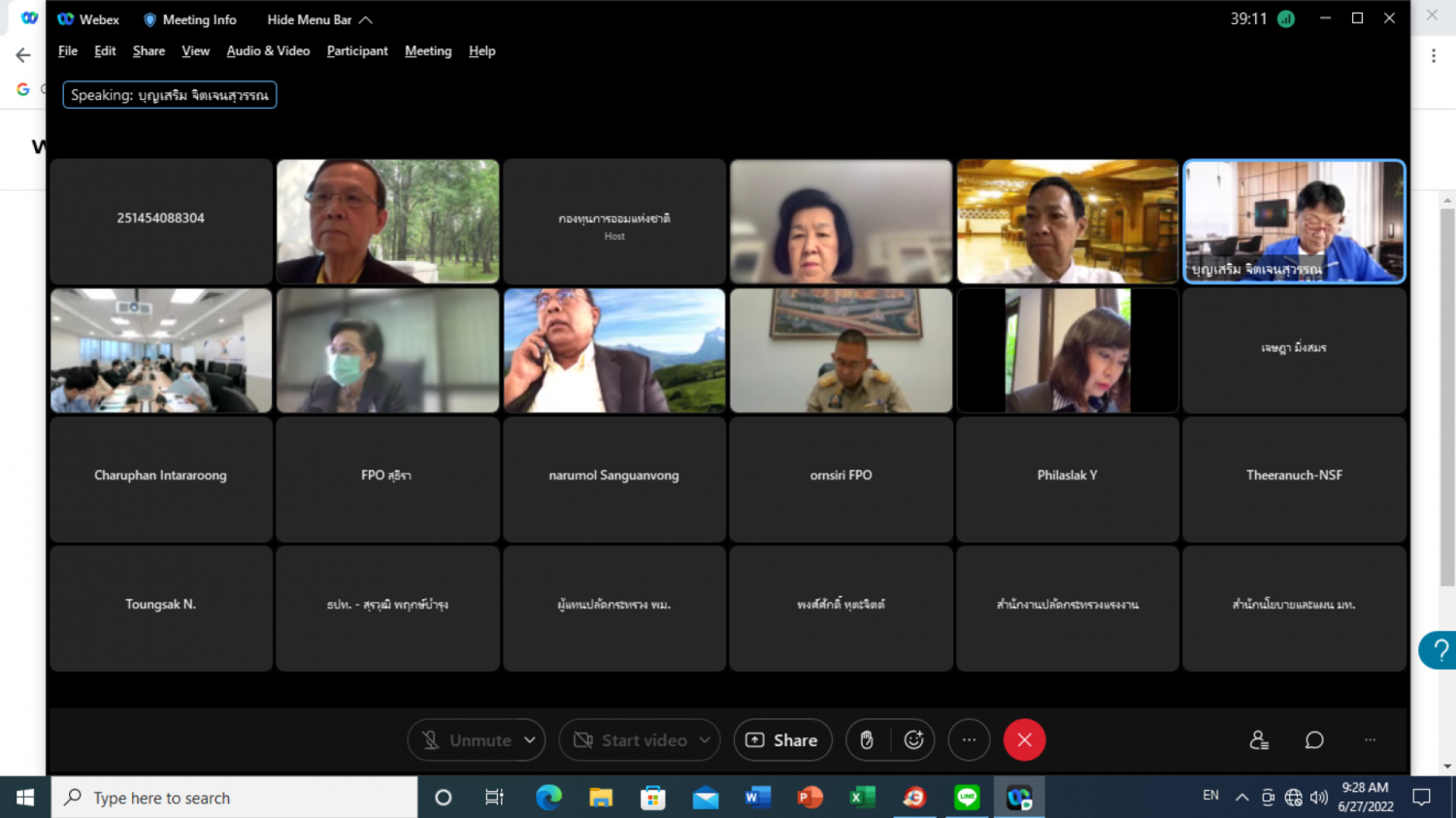
Task: Select the Host tile labeled กองทุนการออมแห่งชาติ
Action: click(x=614, y=221)
